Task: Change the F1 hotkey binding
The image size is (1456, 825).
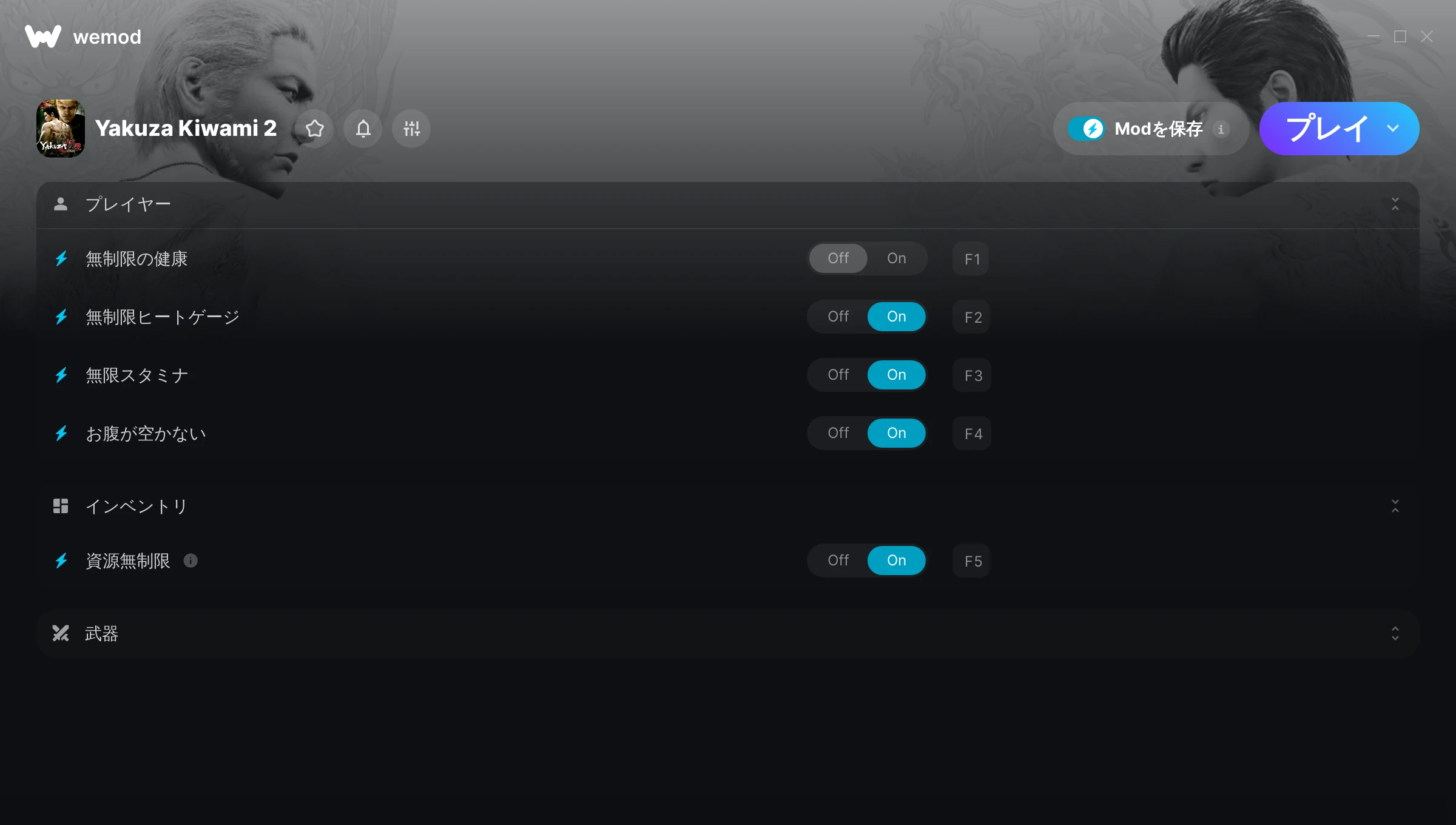Action: coord(971,258)
